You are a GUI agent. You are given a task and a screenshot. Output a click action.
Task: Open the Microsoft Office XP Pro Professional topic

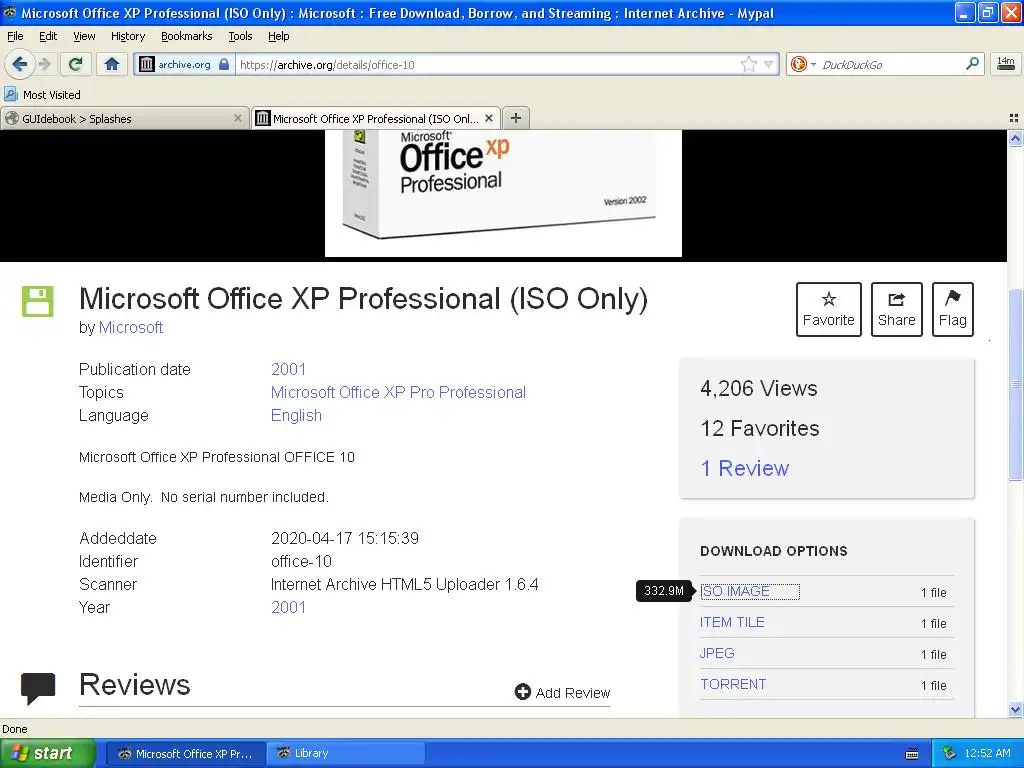[x=398, y=392]
